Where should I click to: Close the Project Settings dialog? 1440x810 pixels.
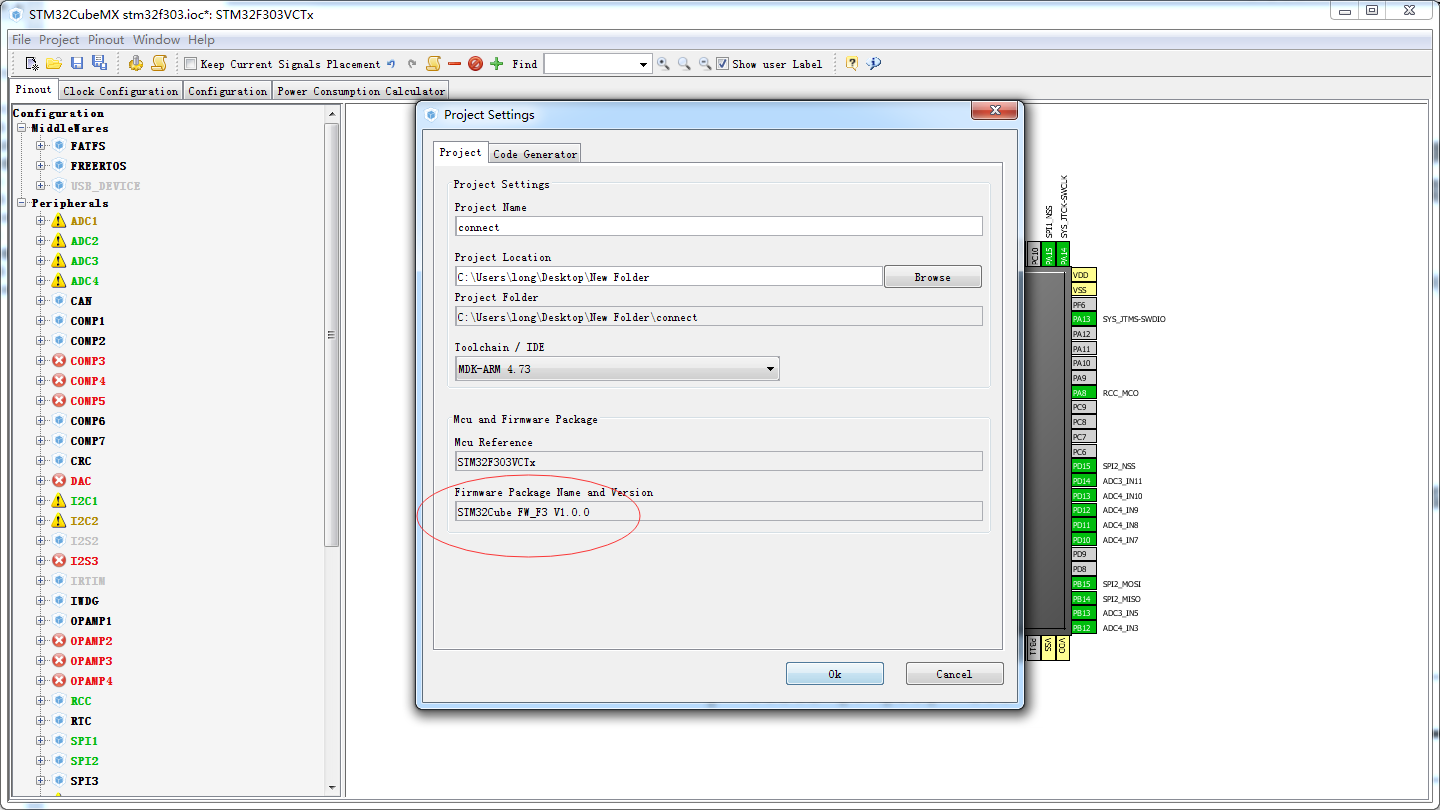(x=993, y=111)
